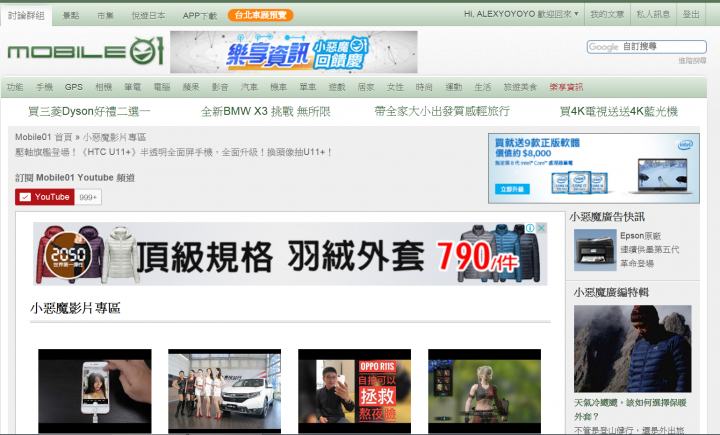Image resolution: width=720 pixels, height=435 pixels.
Task: Open the 時尚 menu
Action: [x=424, y=87]
